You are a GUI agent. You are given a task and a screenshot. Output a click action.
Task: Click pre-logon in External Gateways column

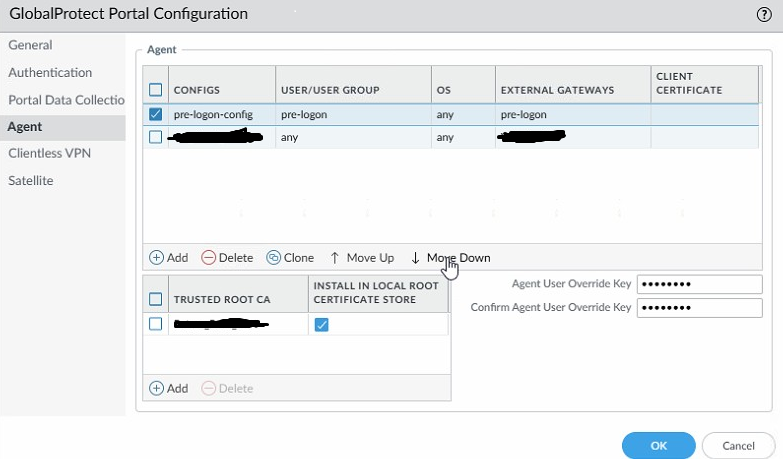tap(523, 114)
